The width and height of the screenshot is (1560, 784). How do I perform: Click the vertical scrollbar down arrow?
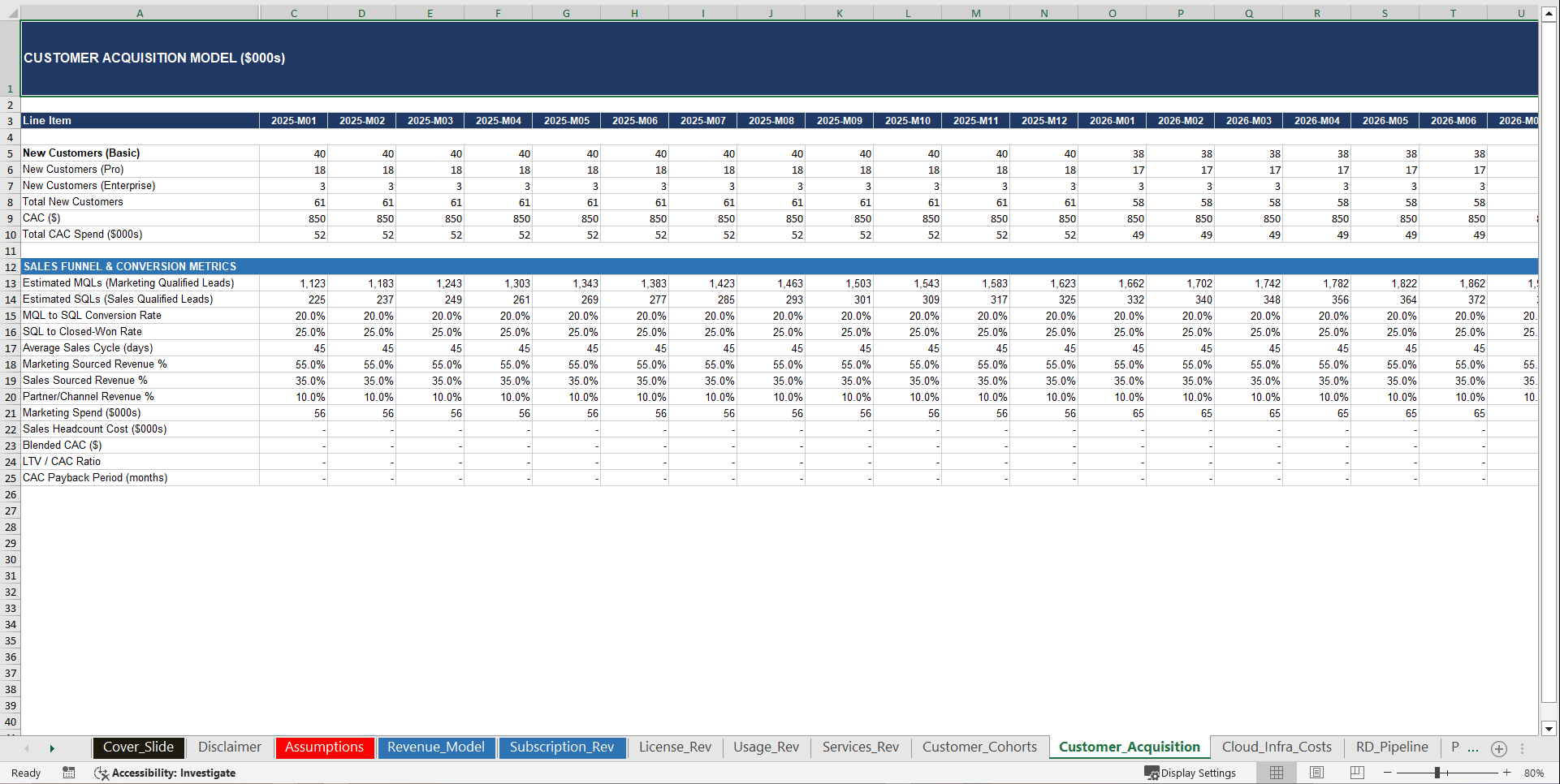(1549, 728)
